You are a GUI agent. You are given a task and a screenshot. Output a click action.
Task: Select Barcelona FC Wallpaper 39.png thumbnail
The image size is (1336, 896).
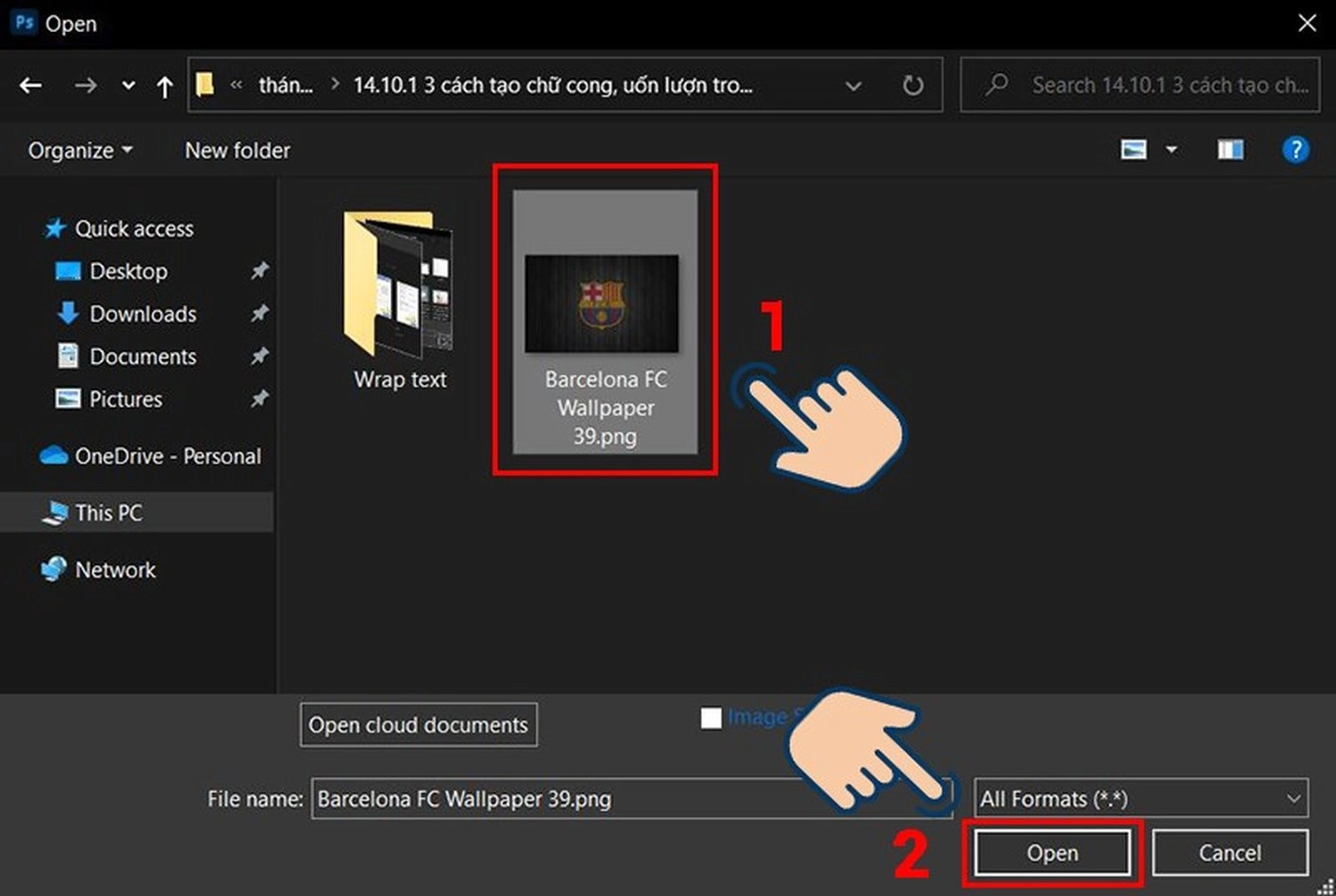click(605, 321)
